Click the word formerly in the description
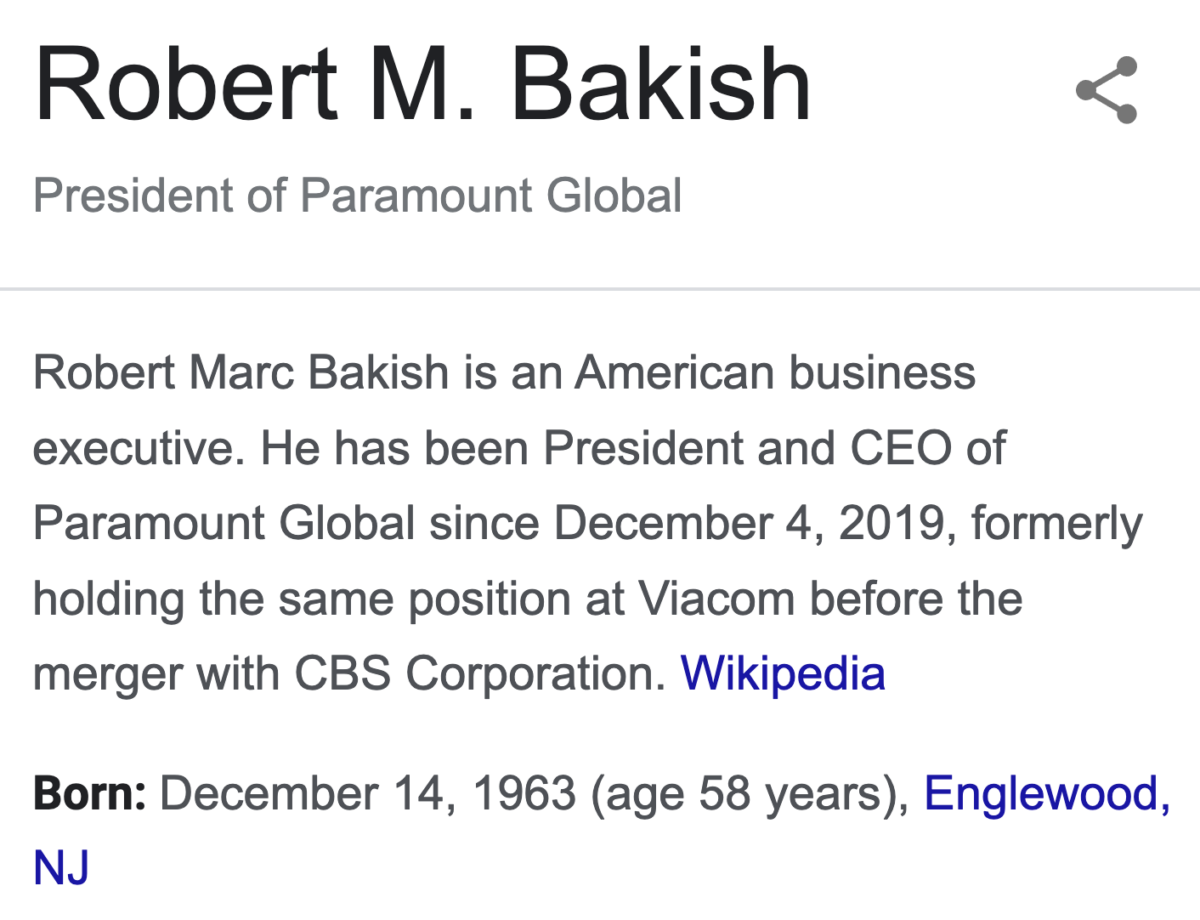 (x=1056, y=525)
